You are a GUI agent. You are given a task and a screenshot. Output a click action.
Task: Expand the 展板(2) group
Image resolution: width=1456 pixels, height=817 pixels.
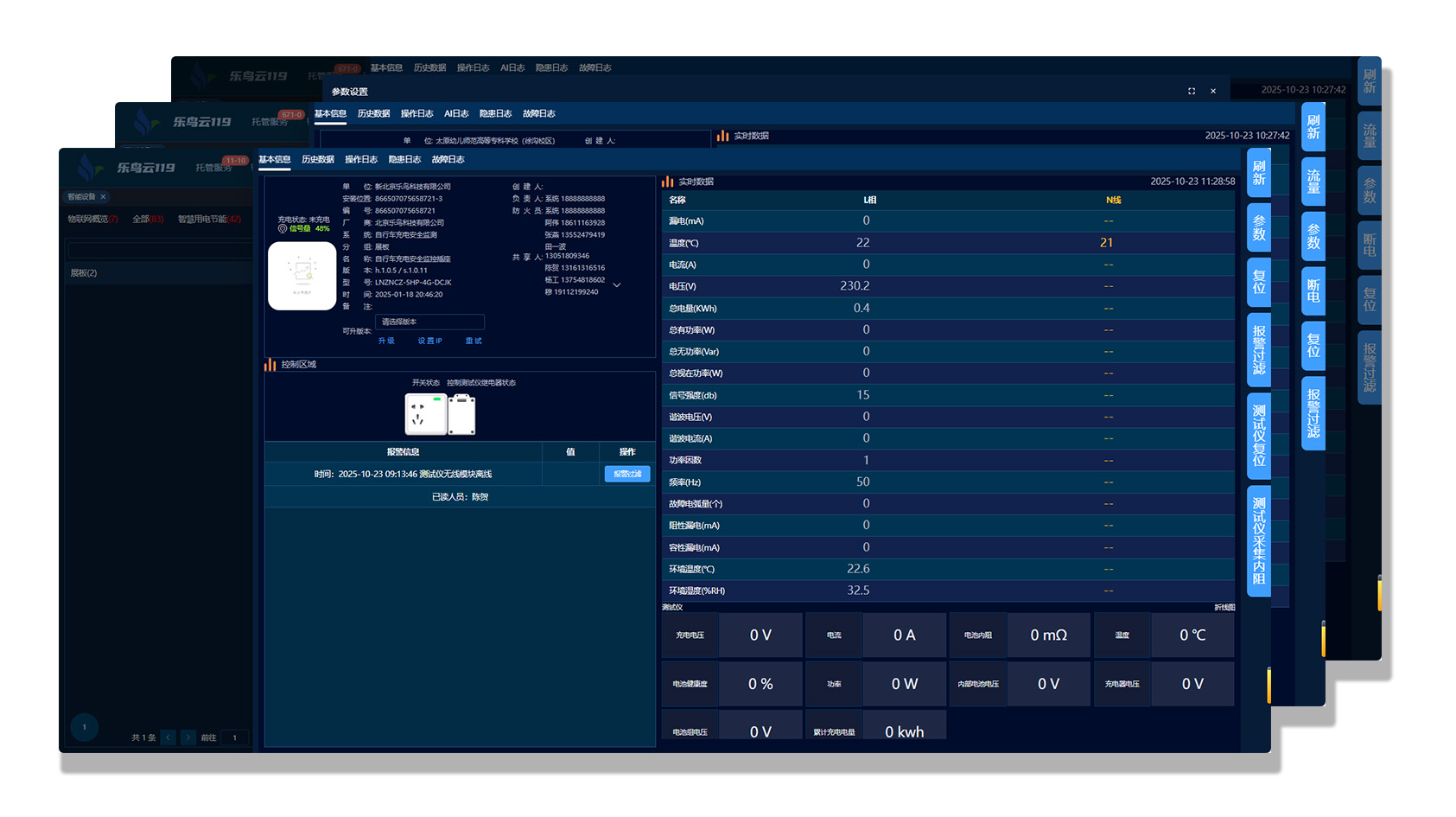(84, 273)
